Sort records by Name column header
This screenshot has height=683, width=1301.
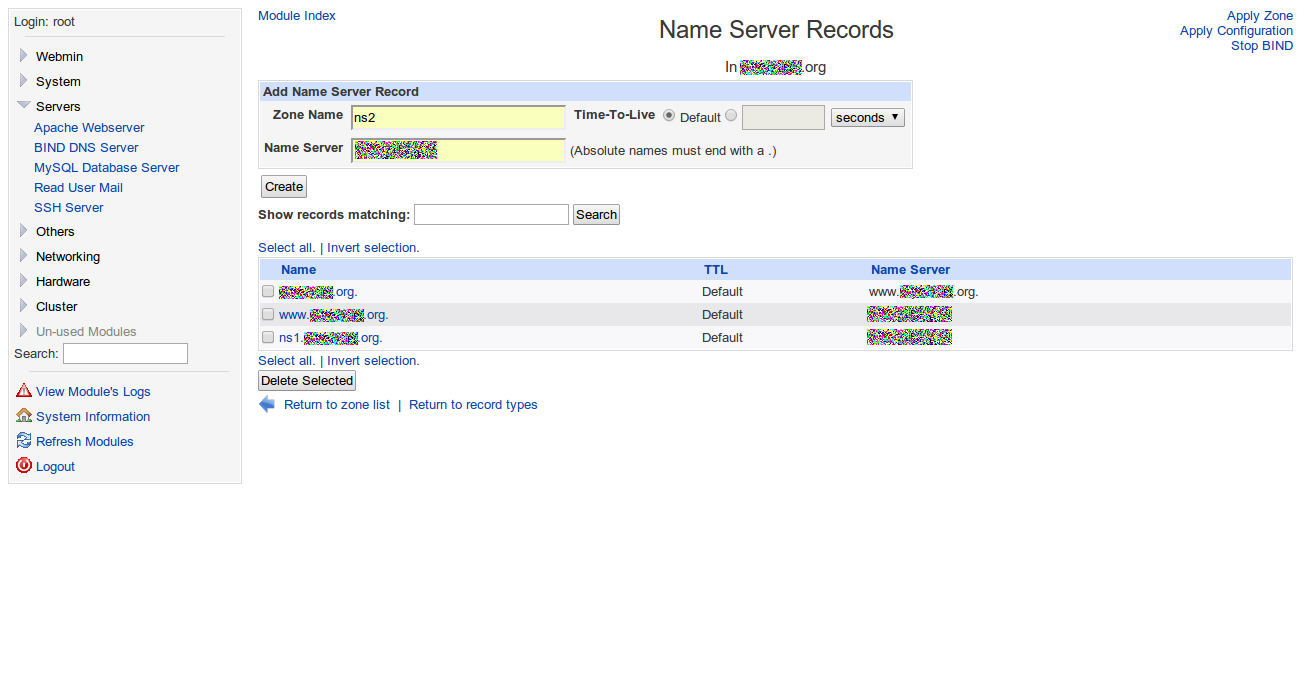(298, 270)
